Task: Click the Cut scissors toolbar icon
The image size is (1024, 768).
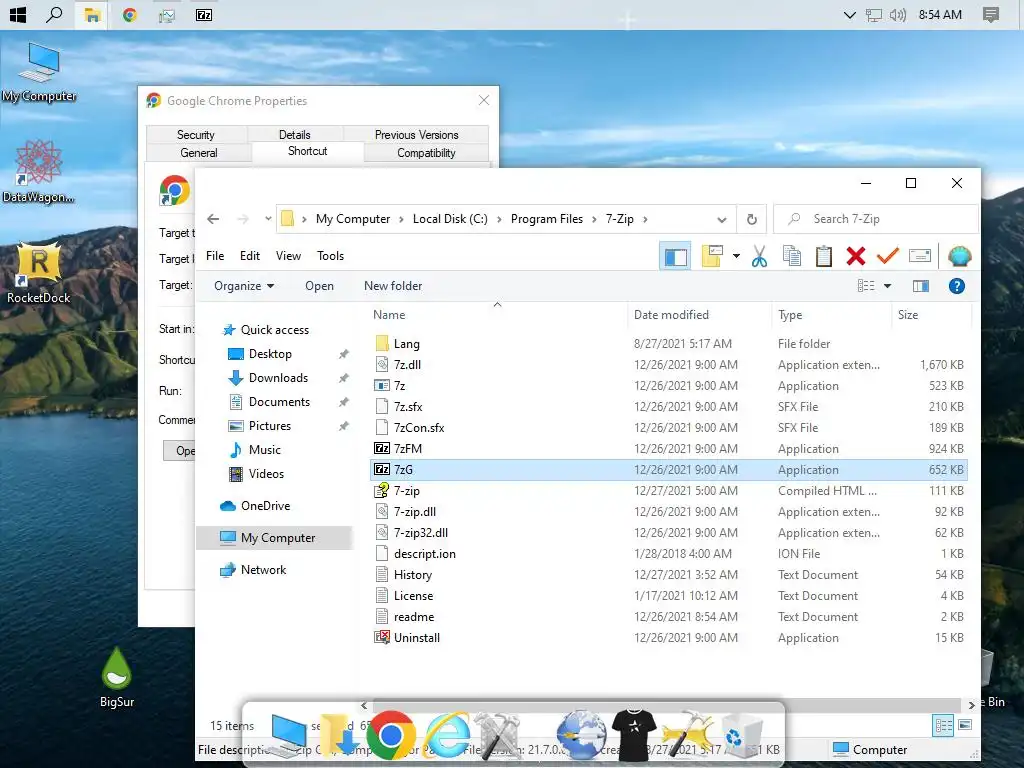Action: [x=759, y=256]
